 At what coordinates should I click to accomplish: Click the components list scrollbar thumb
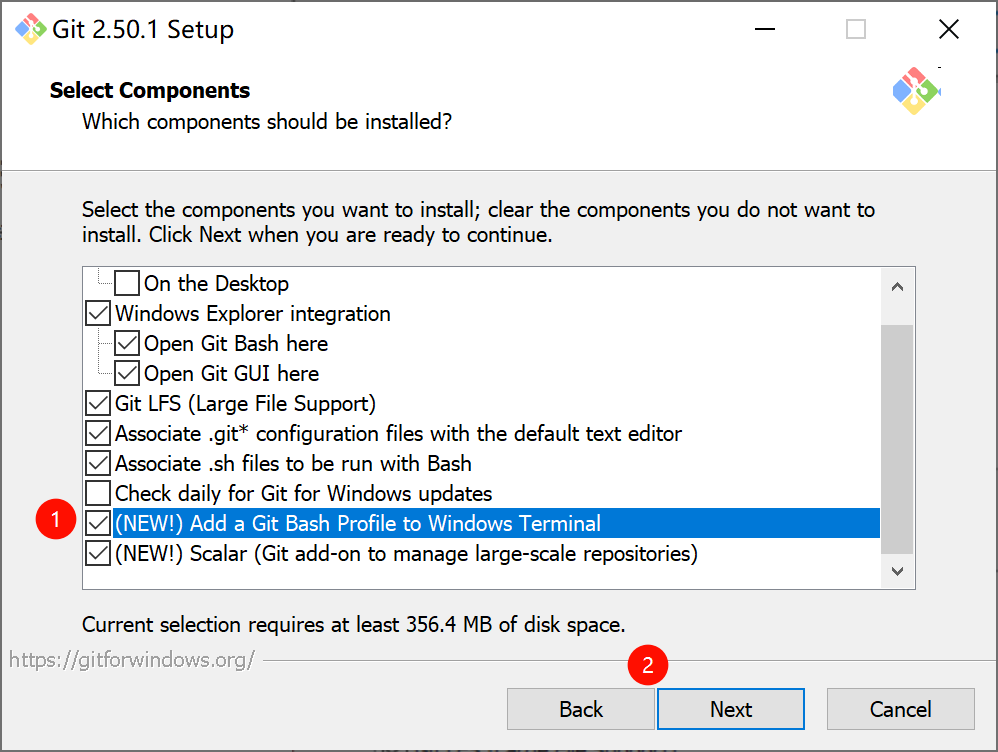[897, 439]
